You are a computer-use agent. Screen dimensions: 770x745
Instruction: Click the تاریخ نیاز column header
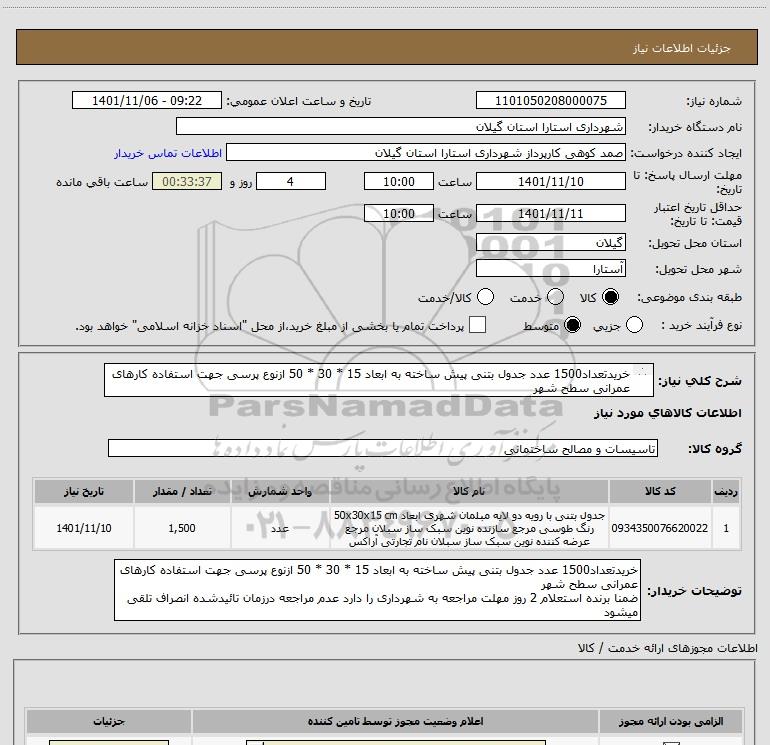tap(83, 491)
